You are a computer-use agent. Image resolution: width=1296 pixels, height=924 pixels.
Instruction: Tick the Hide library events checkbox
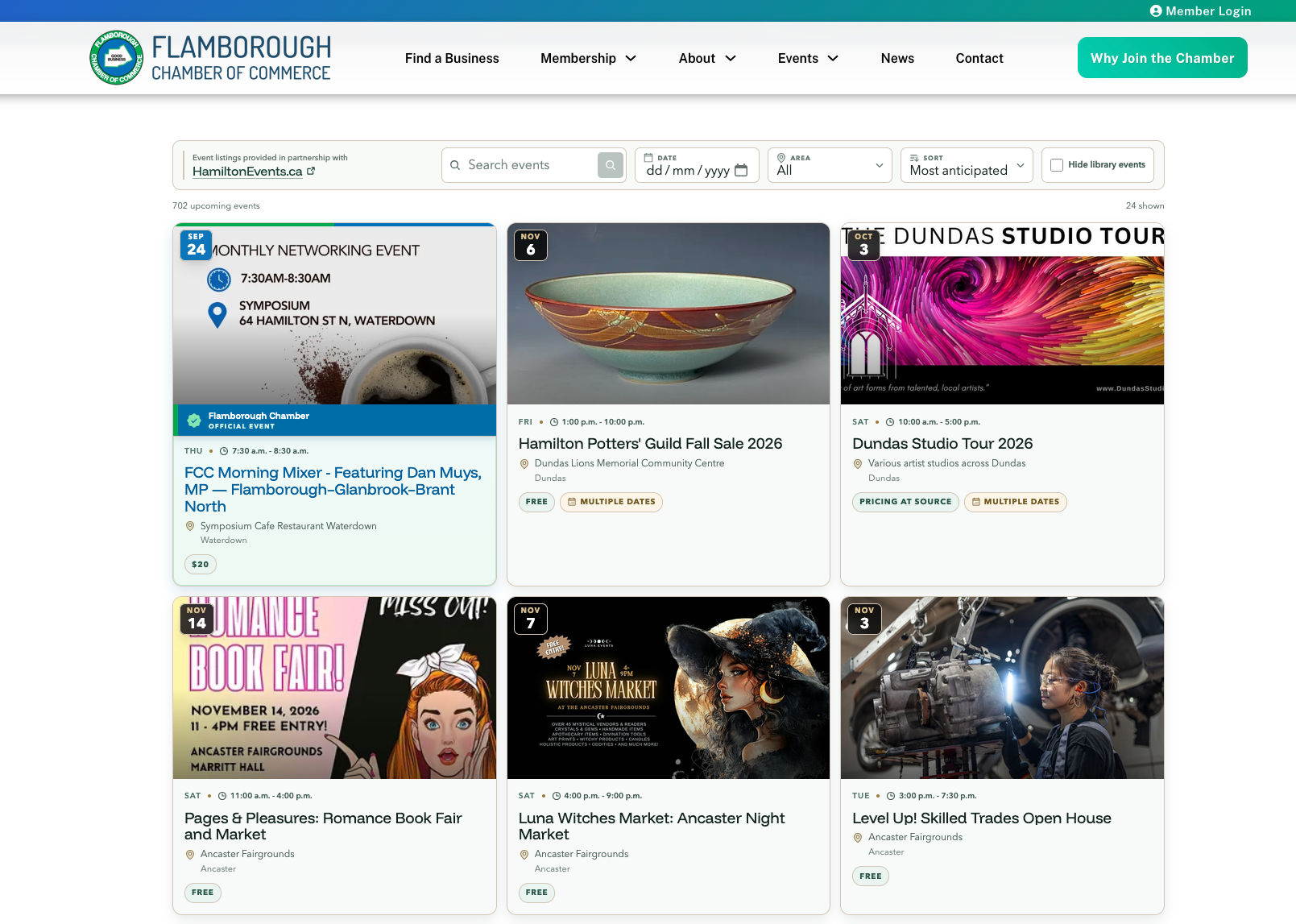[1057, 165]
